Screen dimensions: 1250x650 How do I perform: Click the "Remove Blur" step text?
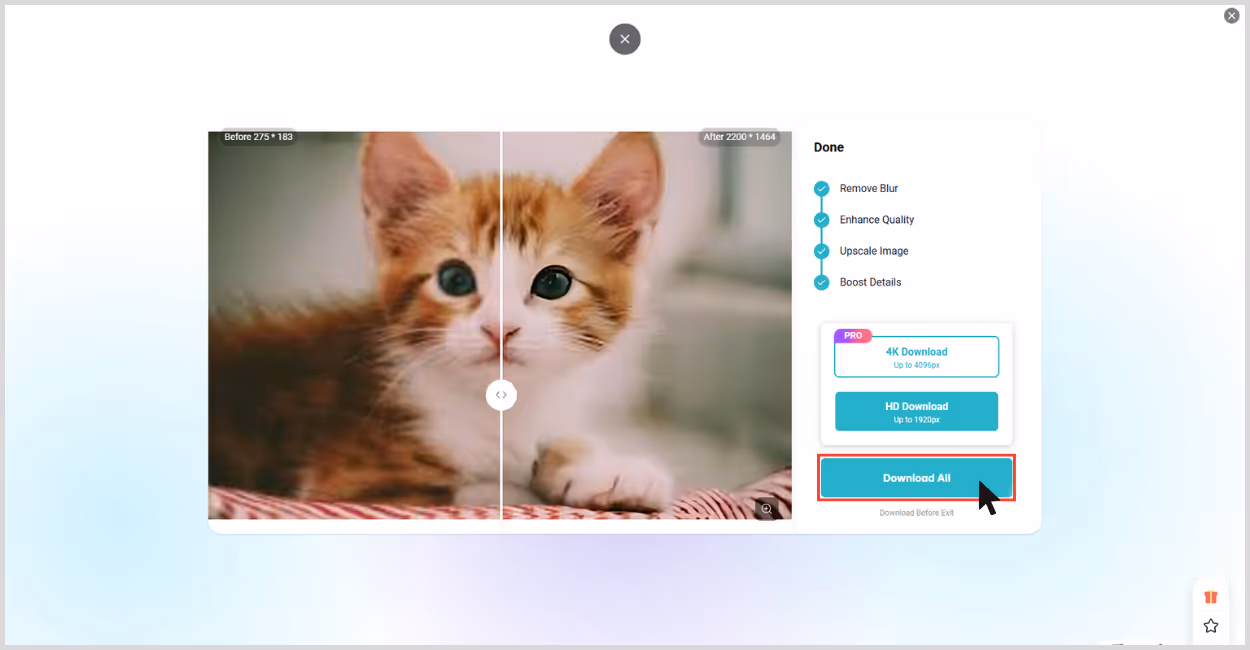869,188
